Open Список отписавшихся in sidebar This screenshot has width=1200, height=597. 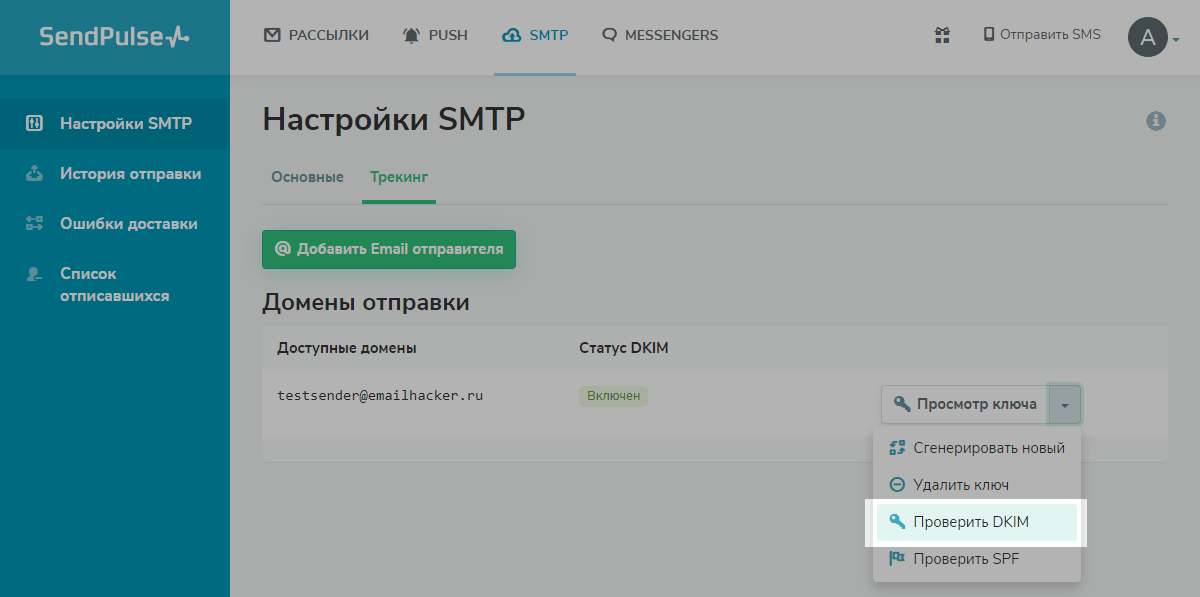click(115, 285)
